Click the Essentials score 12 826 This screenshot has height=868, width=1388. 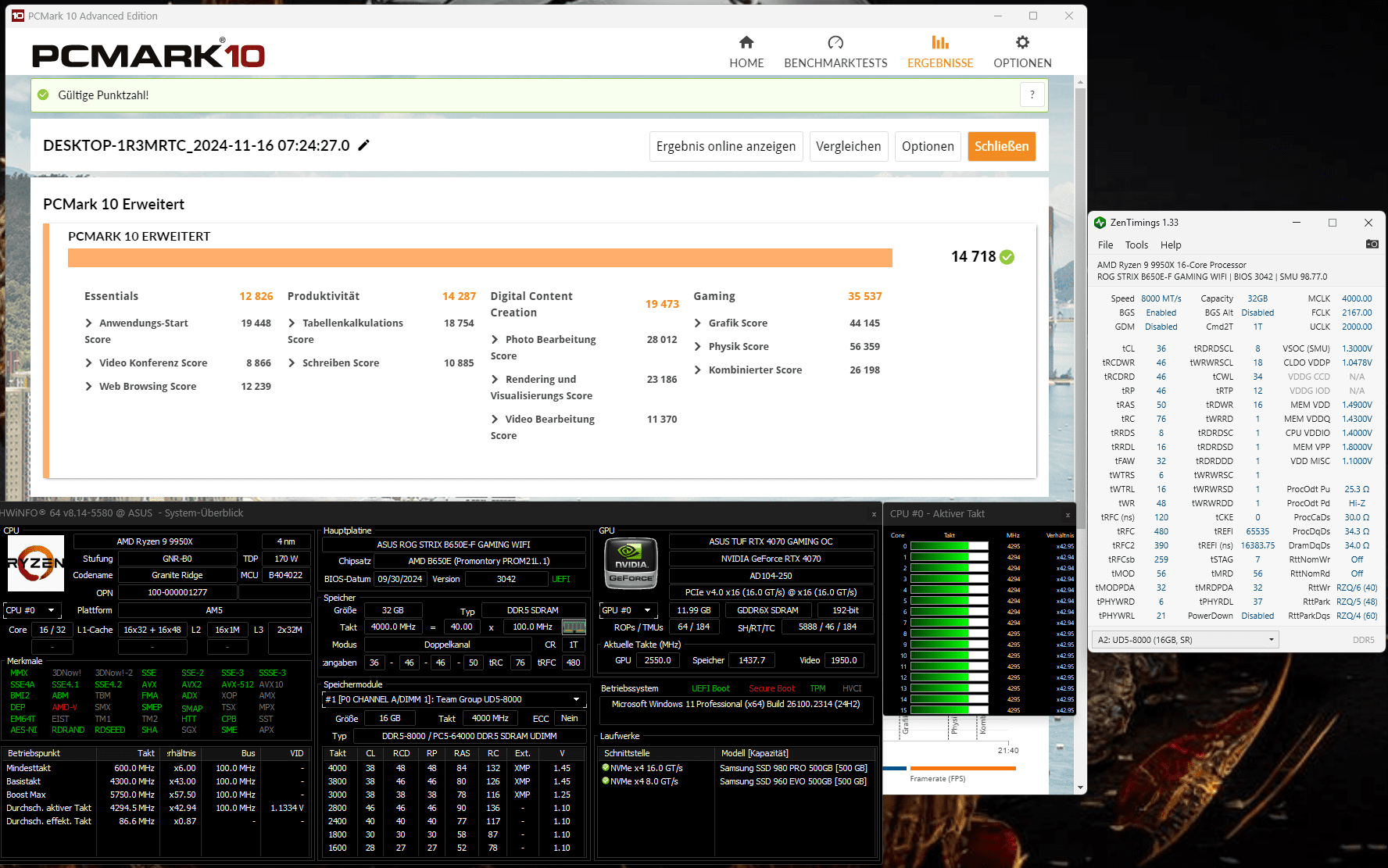[x=256, y=296]
